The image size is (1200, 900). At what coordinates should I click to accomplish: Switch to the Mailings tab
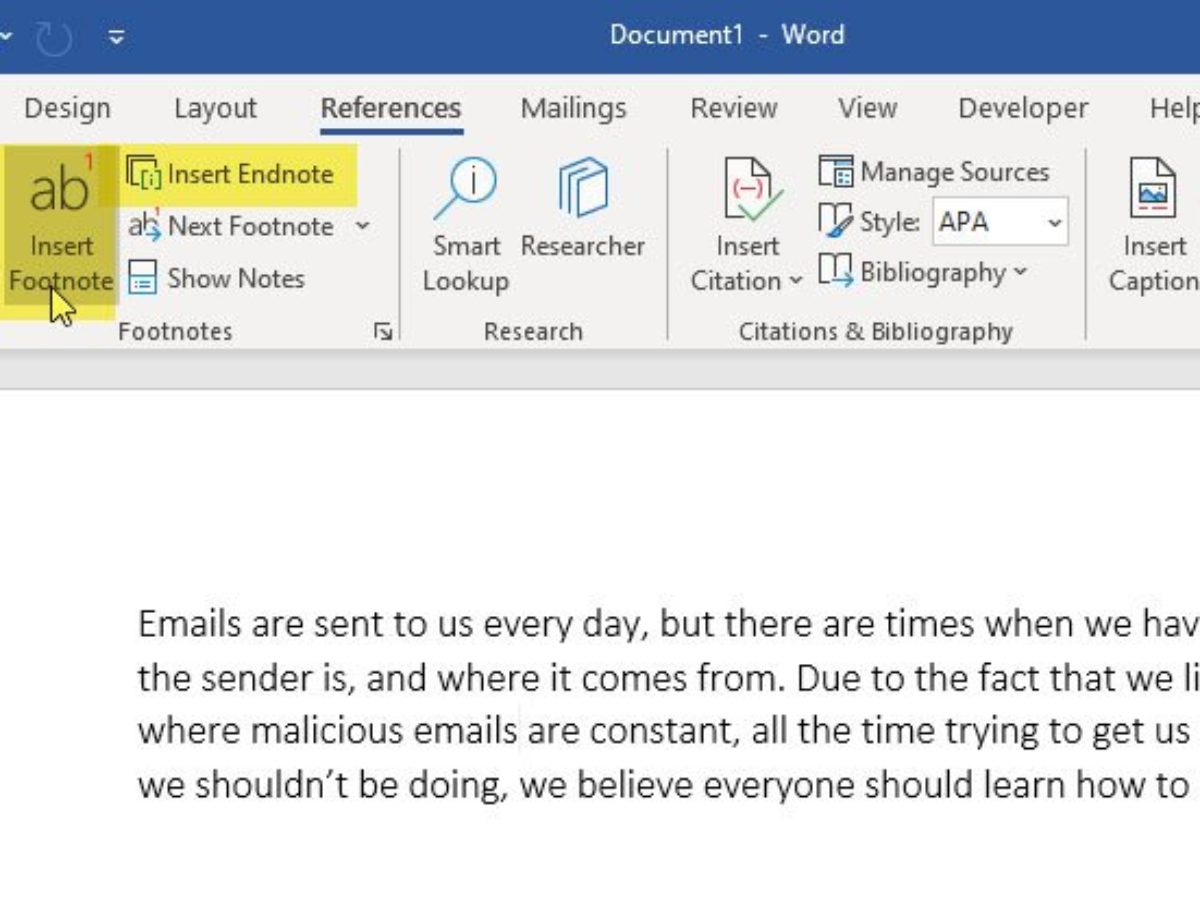(x=574, y=108)
